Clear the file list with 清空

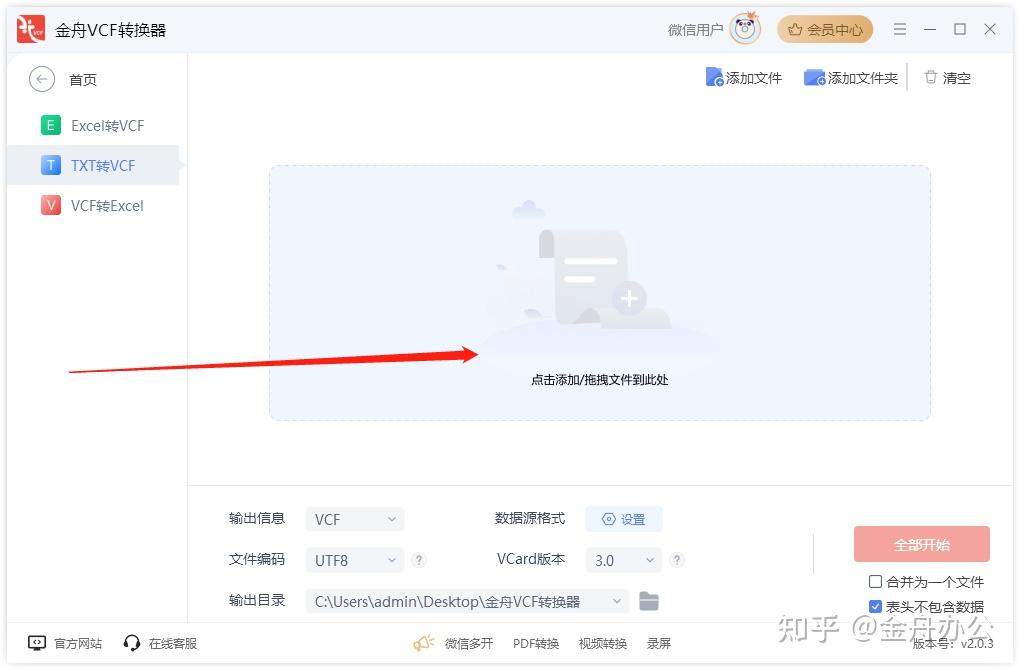[946, 77]
